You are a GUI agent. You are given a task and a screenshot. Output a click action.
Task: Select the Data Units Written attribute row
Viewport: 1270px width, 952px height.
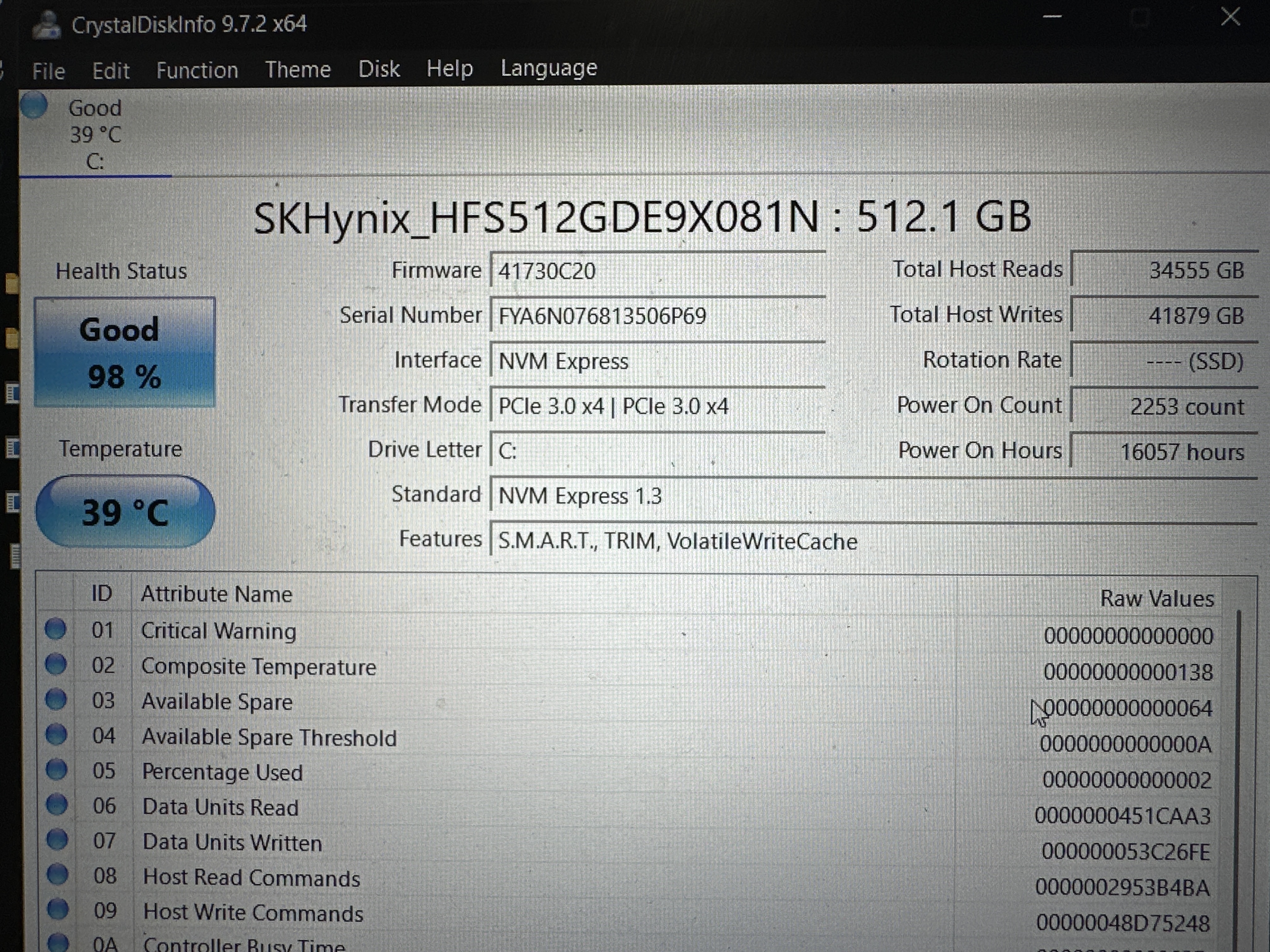[x=629, y=846]
